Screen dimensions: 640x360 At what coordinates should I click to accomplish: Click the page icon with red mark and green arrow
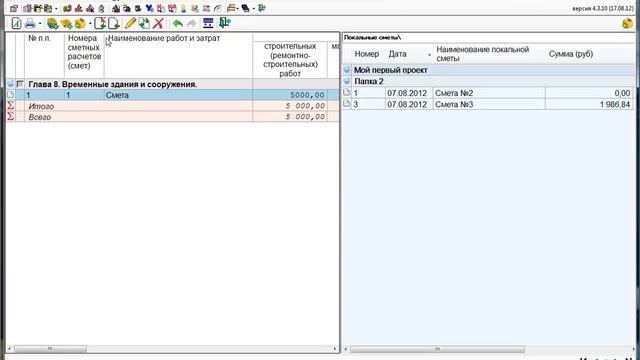pos(100,23)
